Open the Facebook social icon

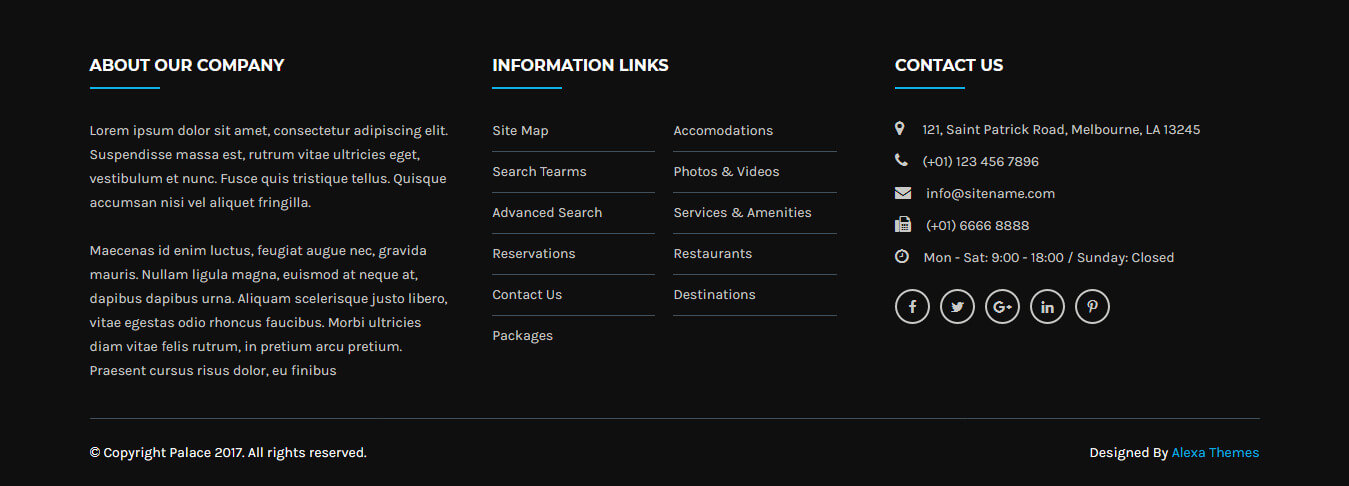pos(912,307)
